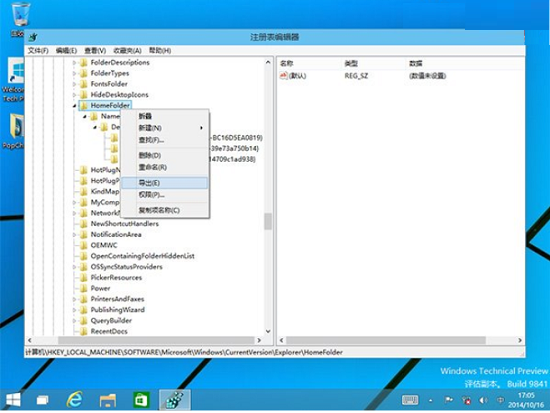Click the volume speaker tray icon
The width and height of the screenshot is (550, 413).
click(x=483, y=400)
